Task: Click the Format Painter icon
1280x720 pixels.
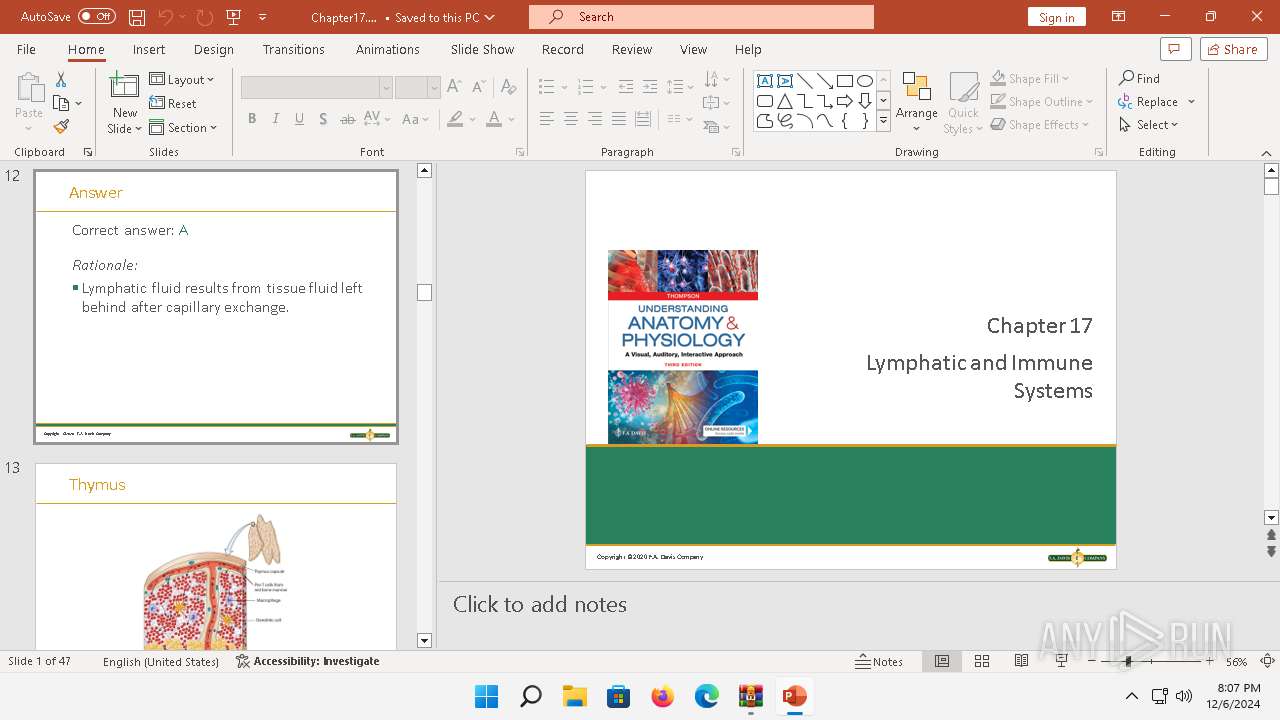Action: tap(61, 127)
